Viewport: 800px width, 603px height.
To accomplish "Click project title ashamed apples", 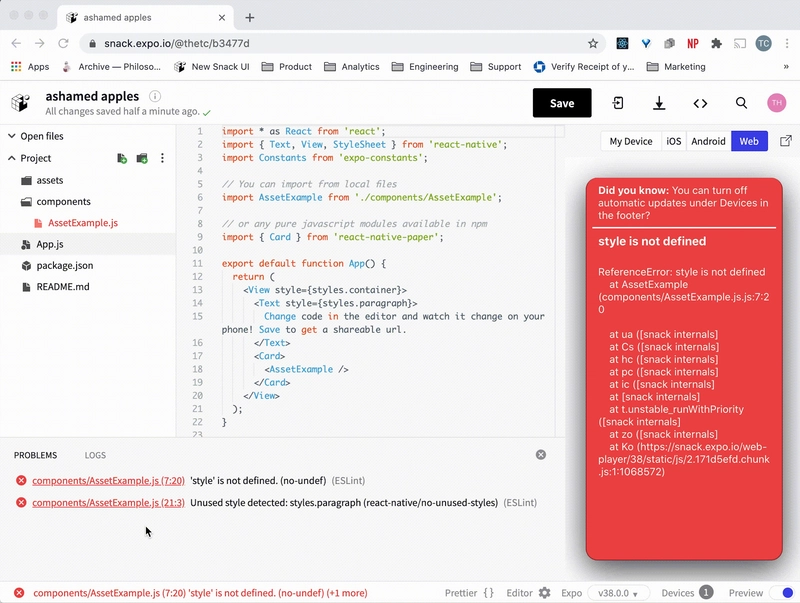I will tap(92, 96).
